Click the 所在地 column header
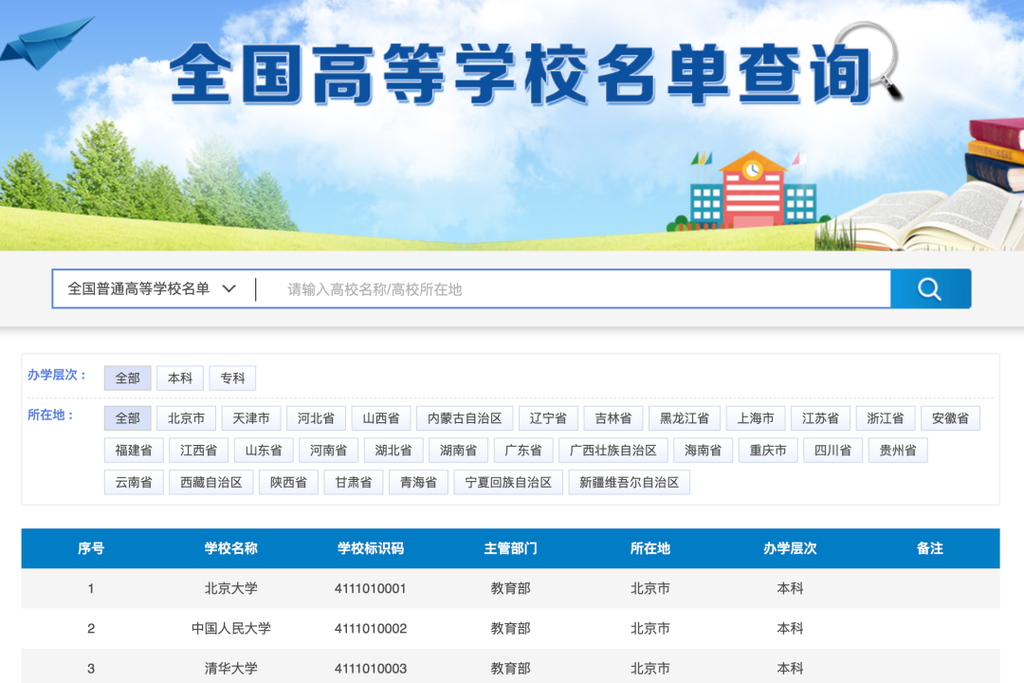This screenshot has height=683, width=1024. (650, 548)
